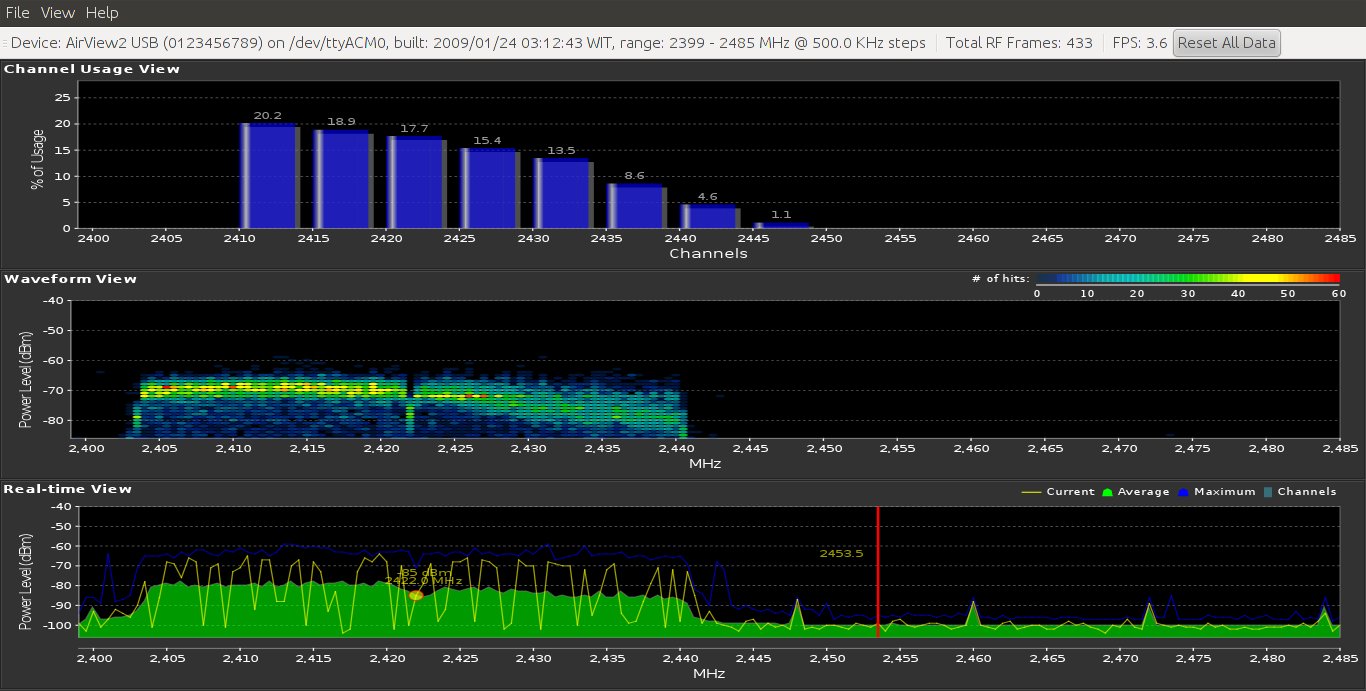This screenshot has width=1366, height=691.
Task: Click the 20.2% channel usage bar
Action: pos(269,176)
